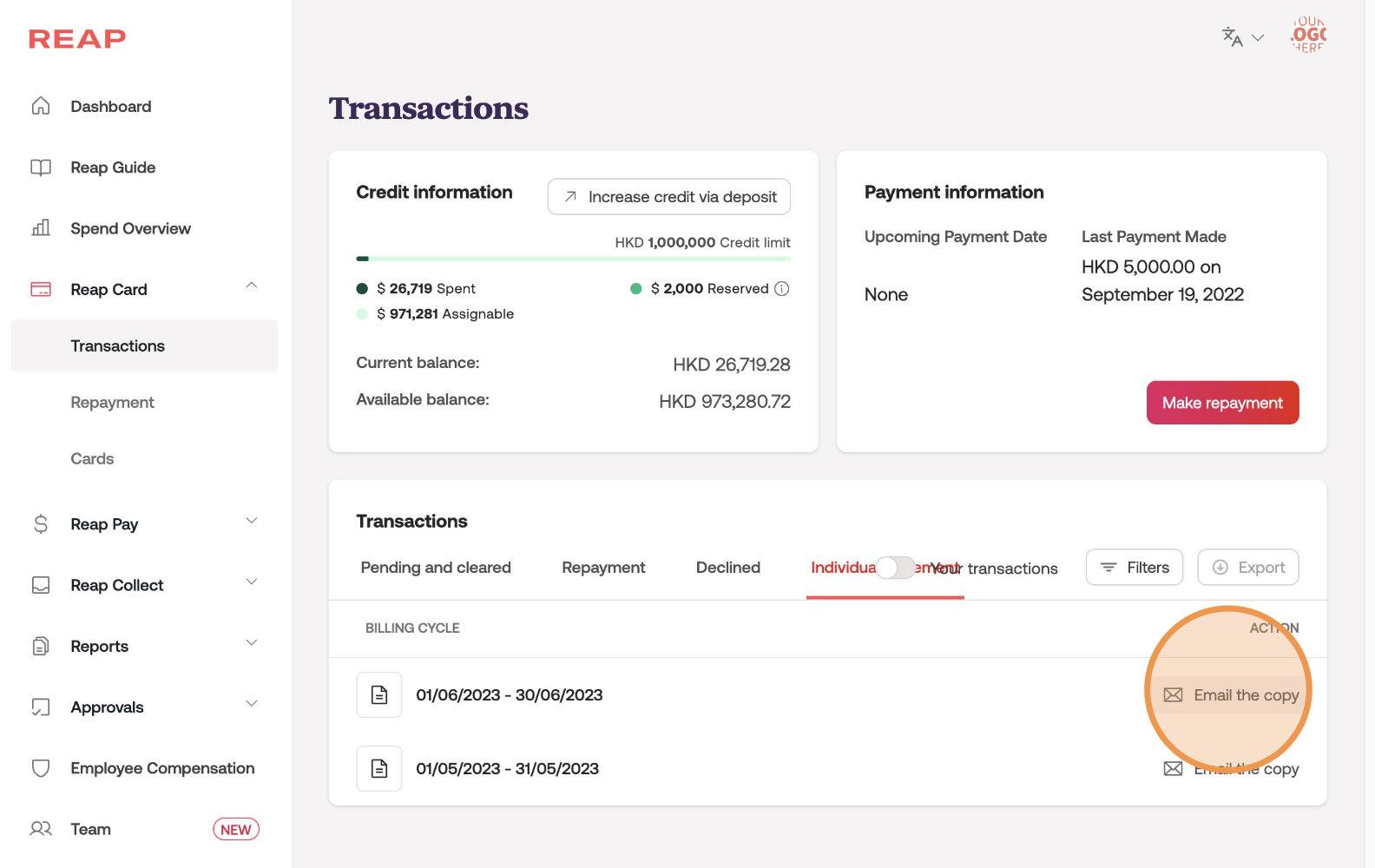Viewport: 1375px width, 868px height.
Task: Click the company logo placeholder avatar
Action: click(1308, 36)
